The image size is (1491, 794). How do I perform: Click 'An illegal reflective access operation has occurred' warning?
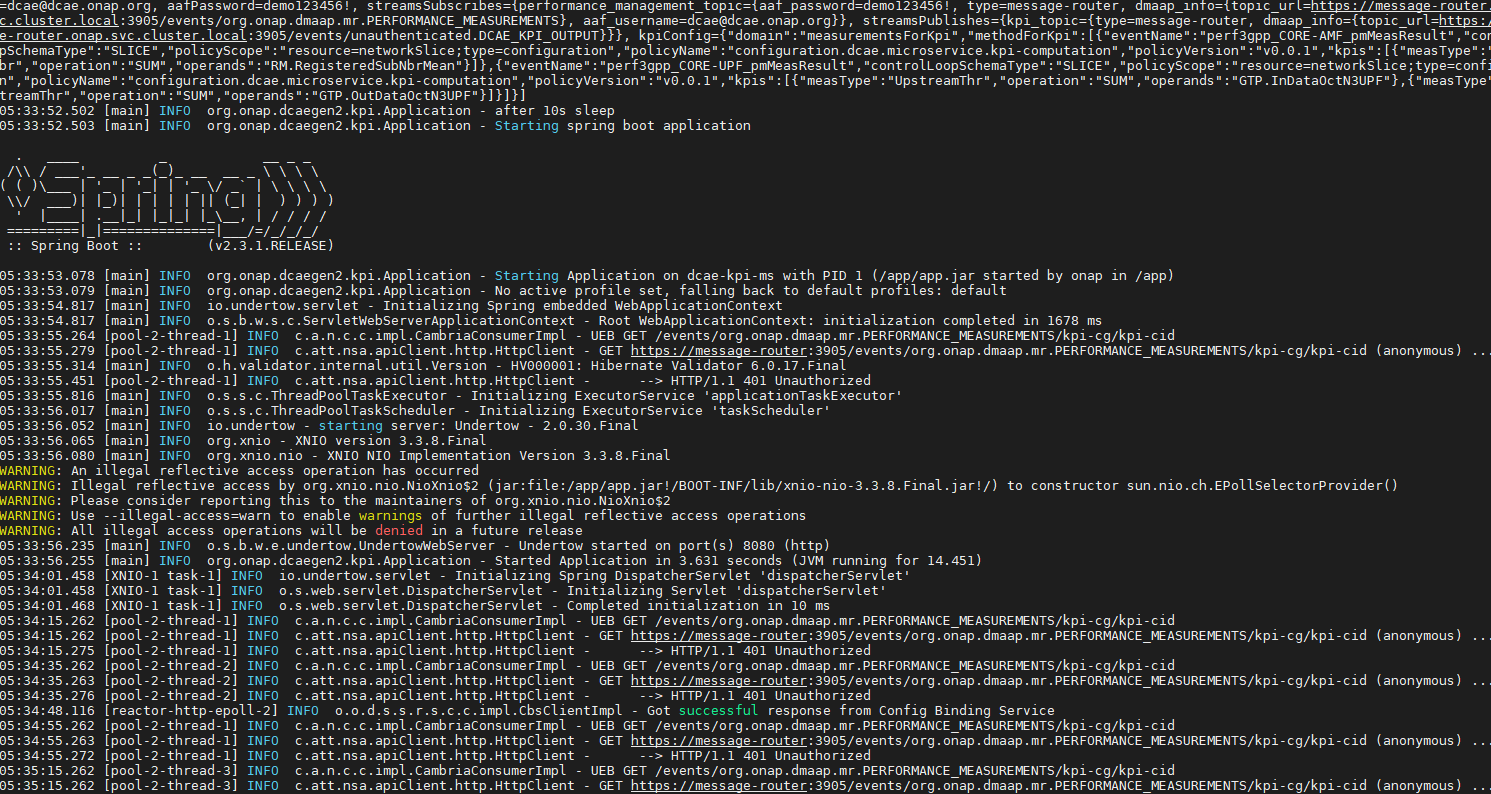(x=275, y=471)
